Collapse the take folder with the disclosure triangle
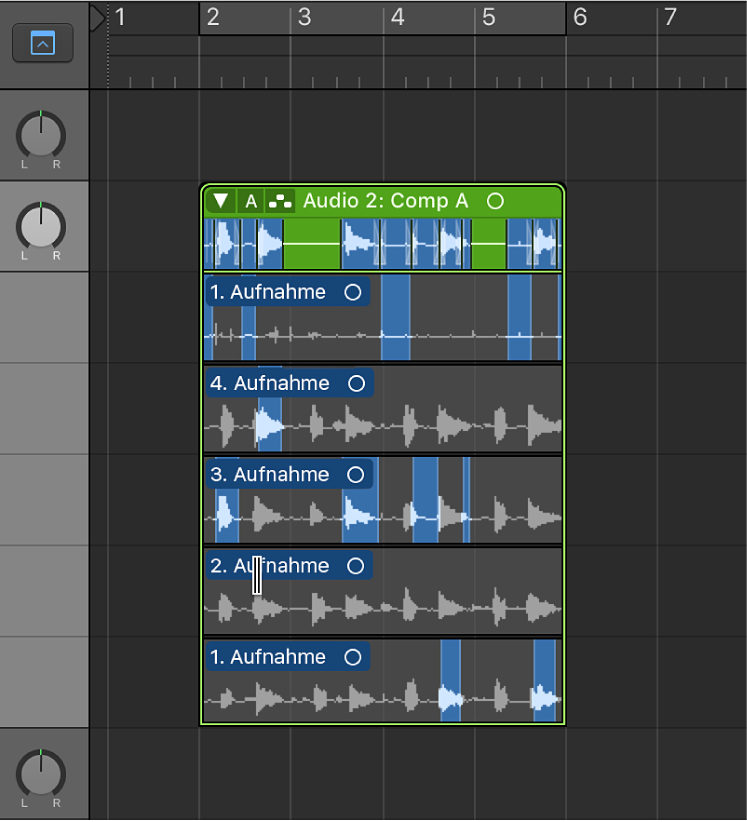 221,201
